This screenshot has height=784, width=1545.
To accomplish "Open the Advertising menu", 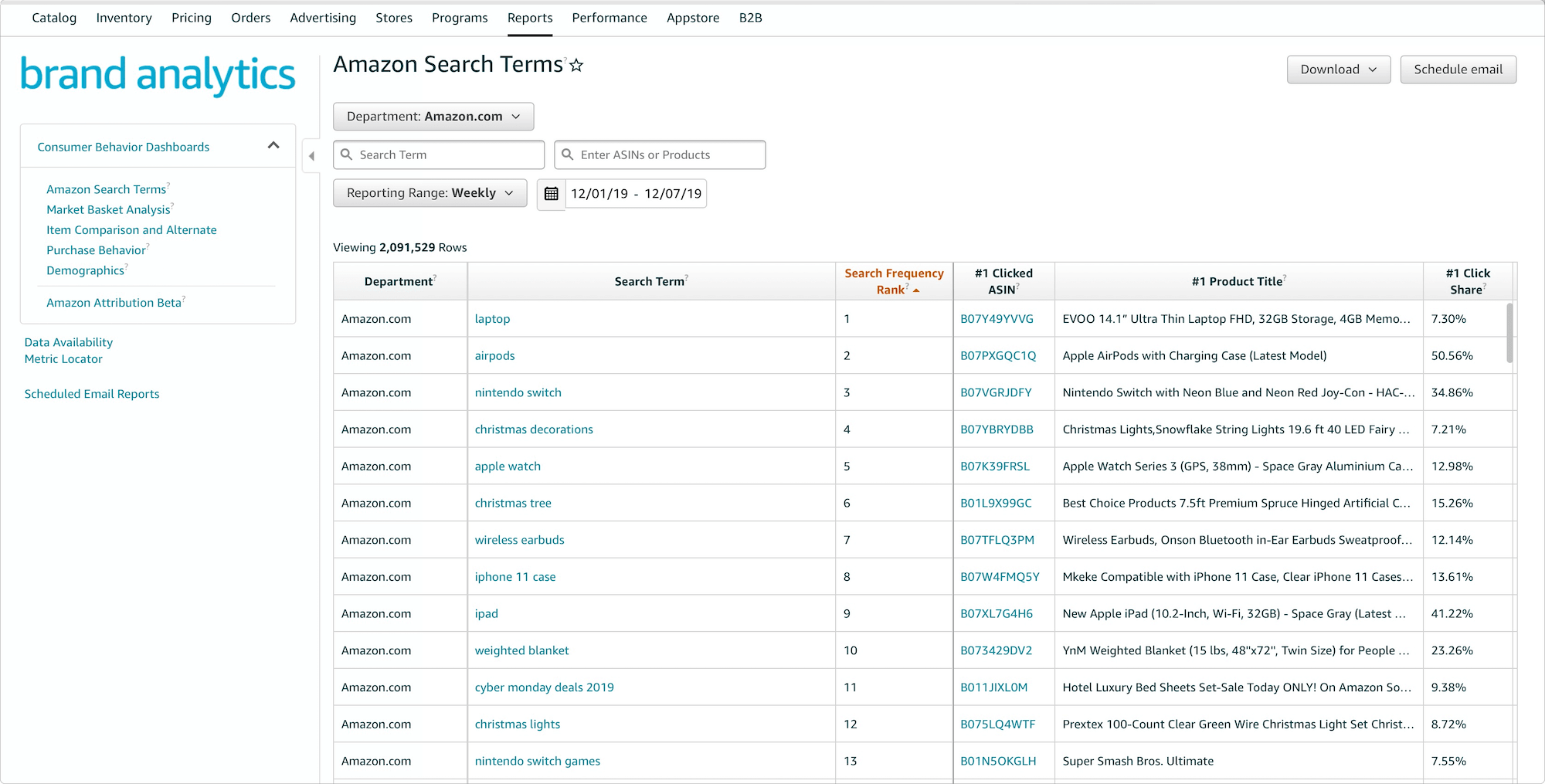I will 323,18.
